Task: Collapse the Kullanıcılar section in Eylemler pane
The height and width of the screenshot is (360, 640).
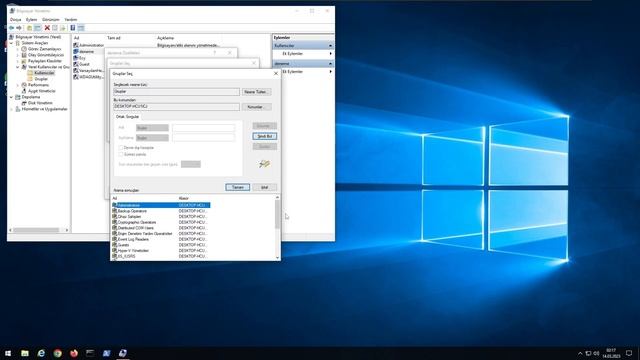Action: pyautogui.click(x=330, y=46)
